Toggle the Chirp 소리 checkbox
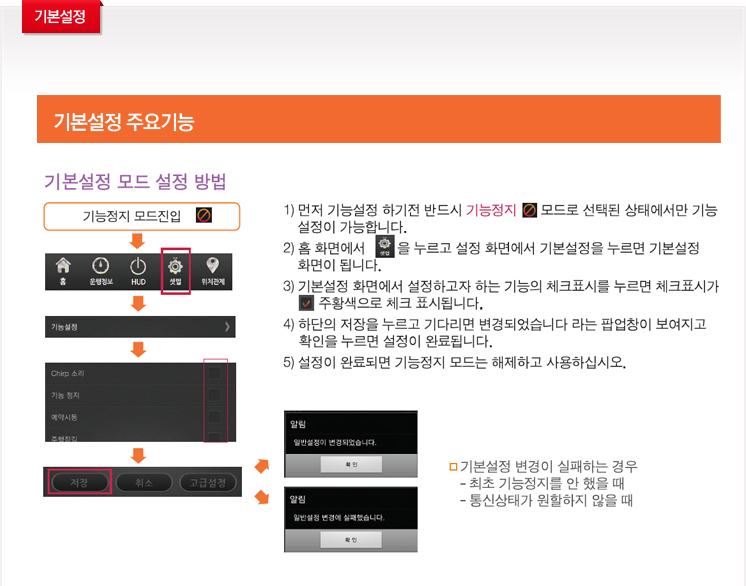This screenshot has width=746, height=586. point(215,373)
